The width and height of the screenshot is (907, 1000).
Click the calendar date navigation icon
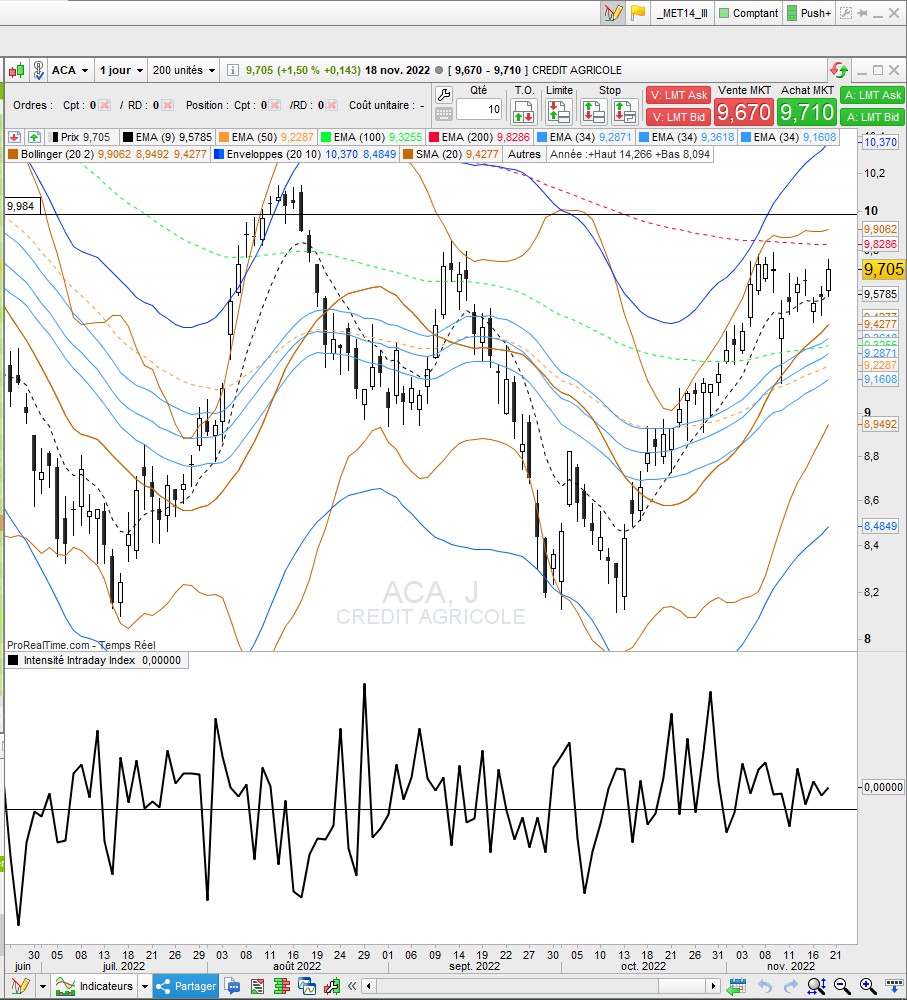[737, 986]
